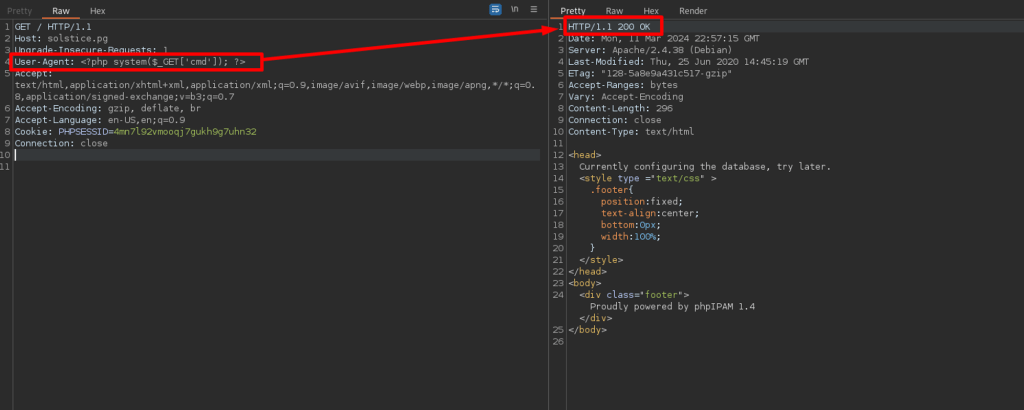Switch response panel to Raw view

[x=614, y=10]
